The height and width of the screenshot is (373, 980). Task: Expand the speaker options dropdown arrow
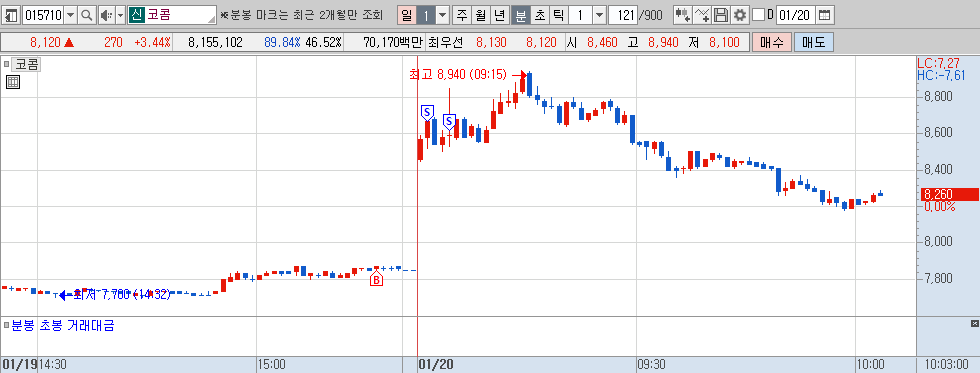tap(121, 15)
